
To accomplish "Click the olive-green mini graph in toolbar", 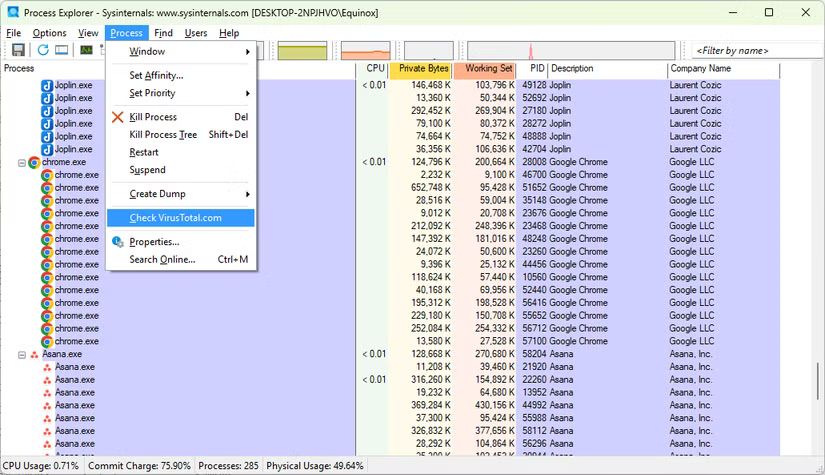I will (302, 51).
